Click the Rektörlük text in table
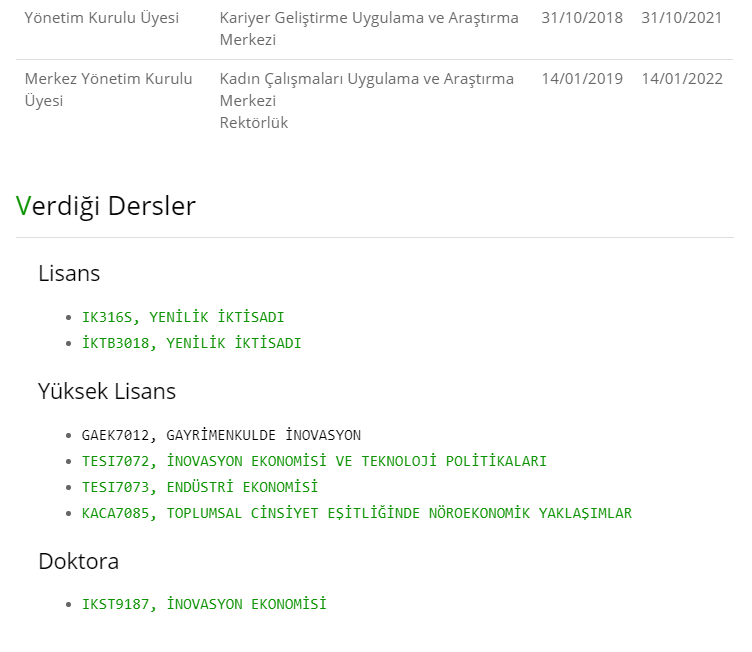This screenshot has height=652, width=752. [x=254, y=123]
